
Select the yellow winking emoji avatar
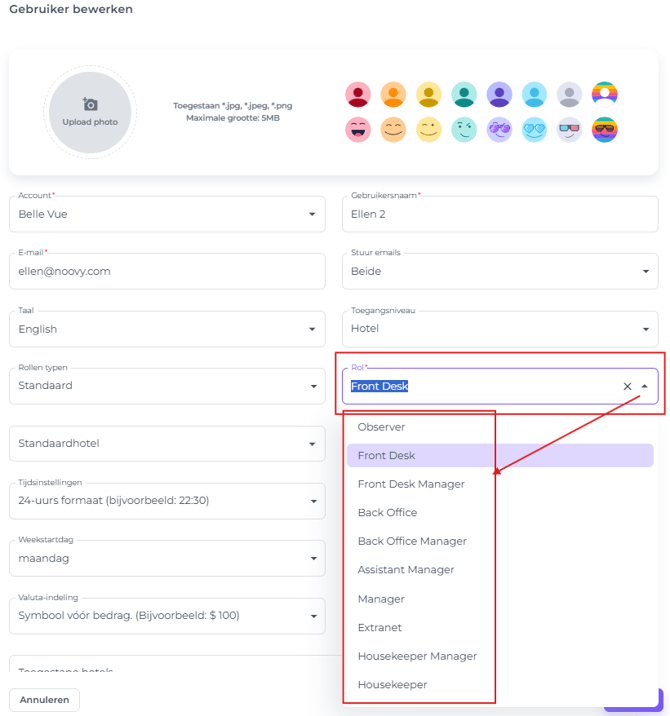428,130
